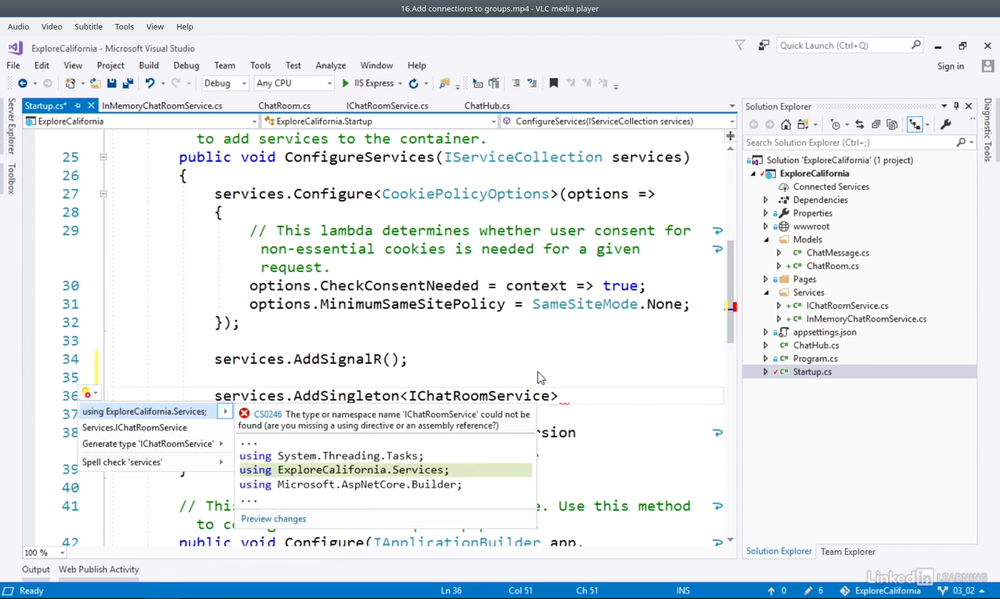Toggle Auto Hide pin on Solution Explorer
1000x599 pixels.
tap(956, 106)
